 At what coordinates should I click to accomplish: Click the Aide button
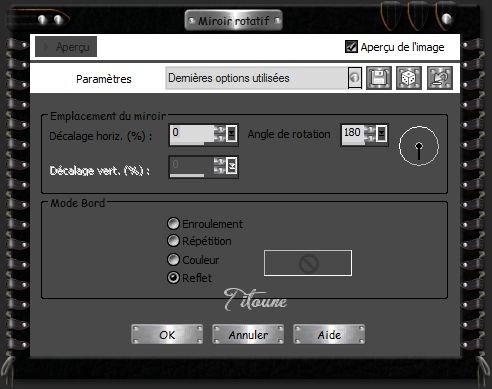(329, 334)
